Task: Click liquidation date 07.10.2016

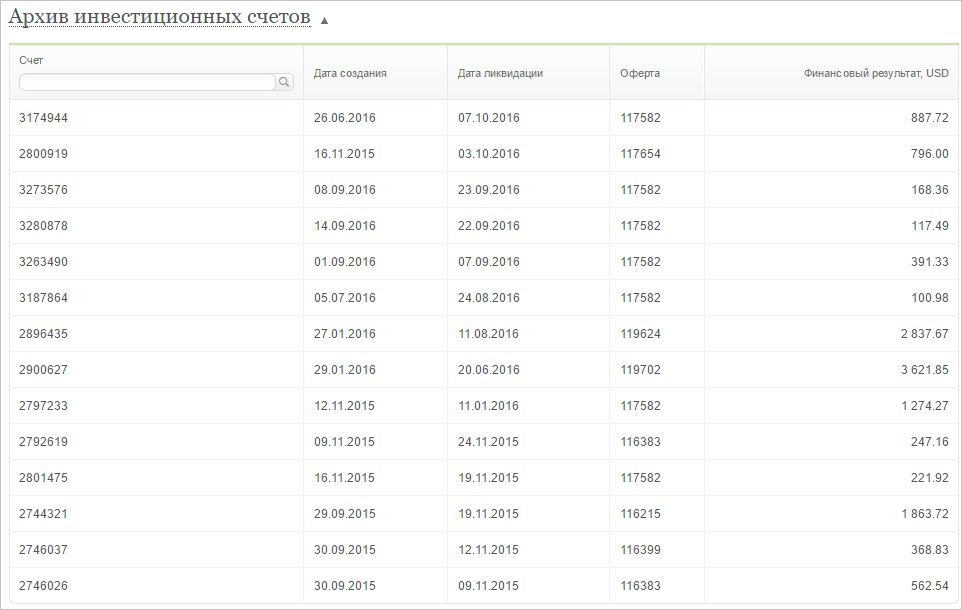Action: tap(489, 118)
